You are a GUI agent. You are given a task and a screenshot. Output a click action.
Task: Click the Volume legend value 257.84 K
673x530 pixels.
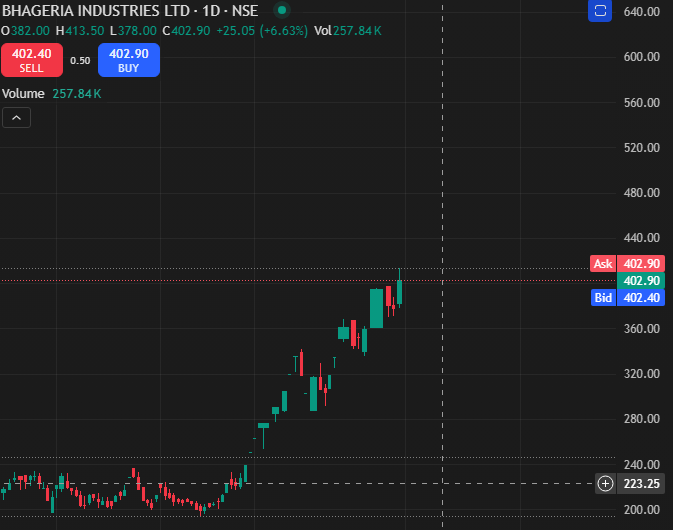point(77,94)
